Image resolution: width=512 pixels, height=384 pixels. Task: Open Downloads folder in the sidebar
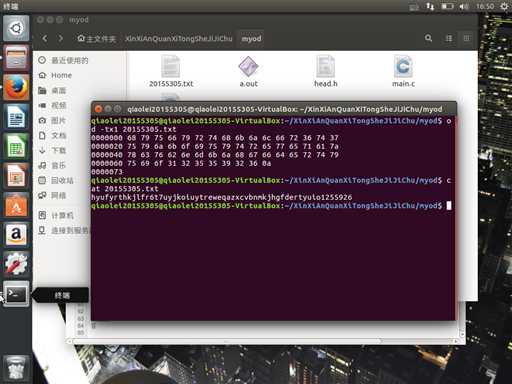tap(52, 150)
